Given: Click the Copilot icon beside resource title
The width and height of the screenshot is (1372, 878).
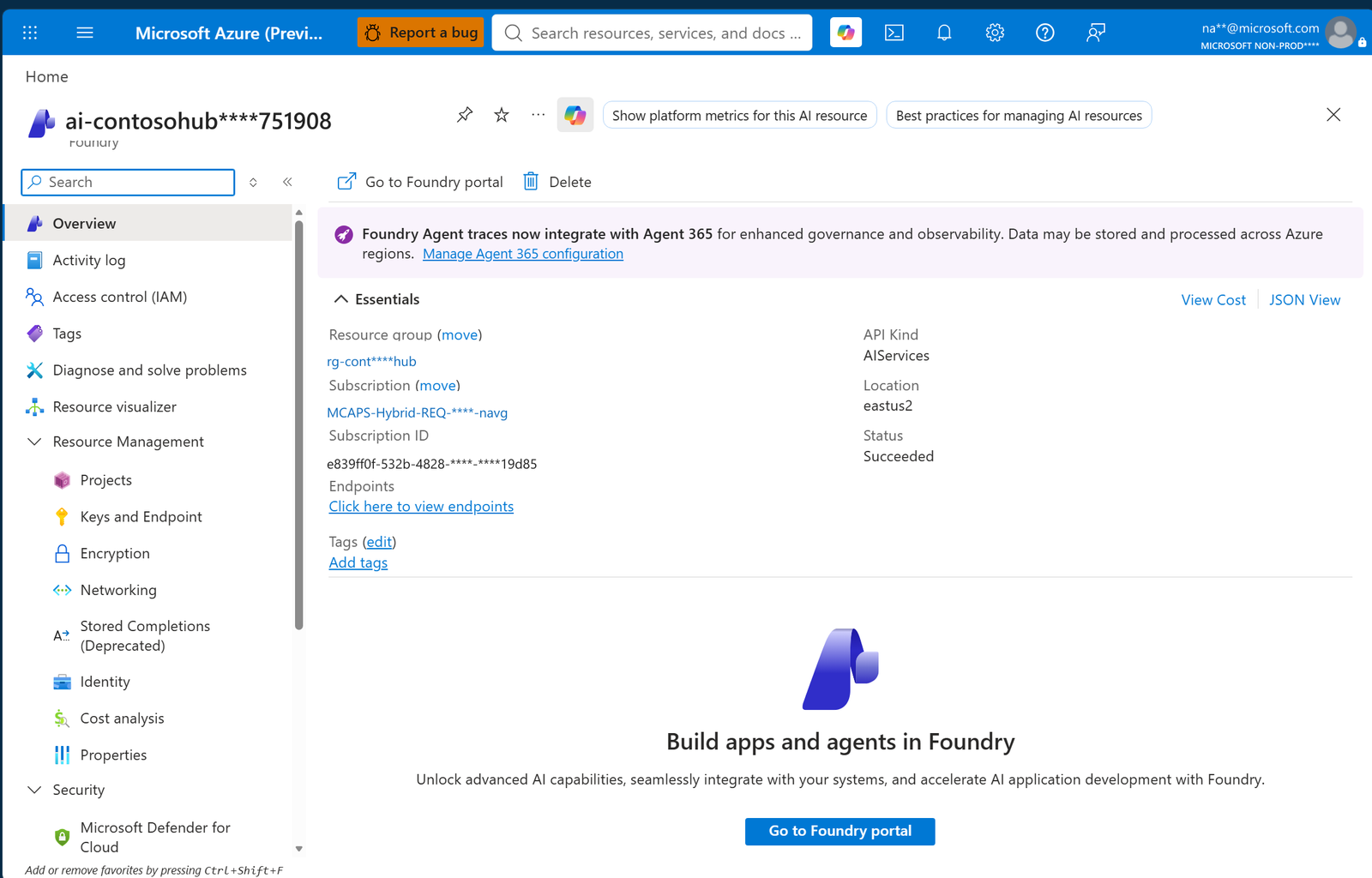Looking at the screenshot, I should tap(575, 115).
